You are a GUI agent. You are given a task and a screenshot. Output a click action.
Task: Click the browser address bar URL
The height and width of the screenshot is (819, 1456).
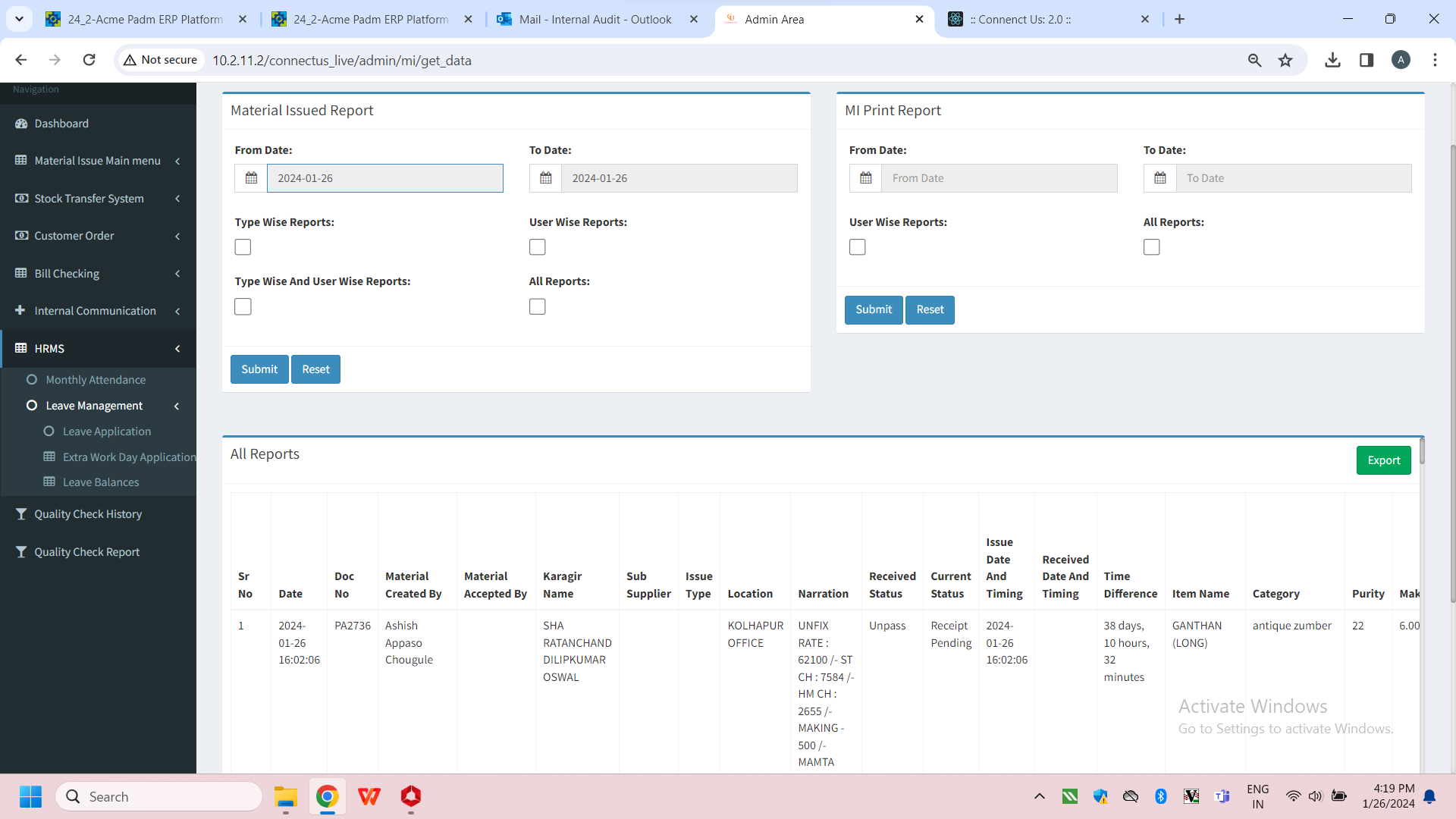point(342,60)
